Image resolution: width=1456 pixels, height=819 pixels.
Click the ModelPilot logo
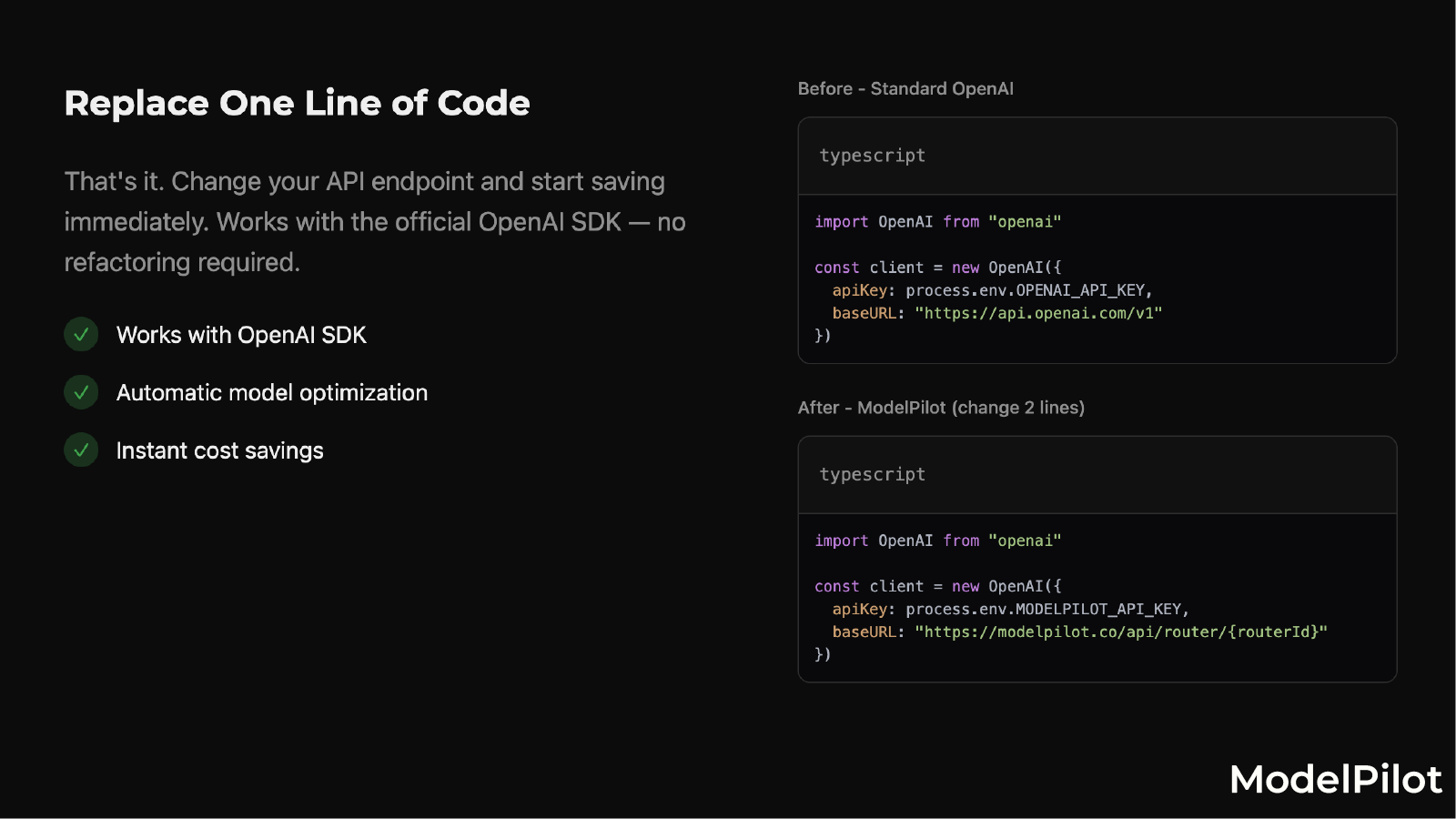1335,779
